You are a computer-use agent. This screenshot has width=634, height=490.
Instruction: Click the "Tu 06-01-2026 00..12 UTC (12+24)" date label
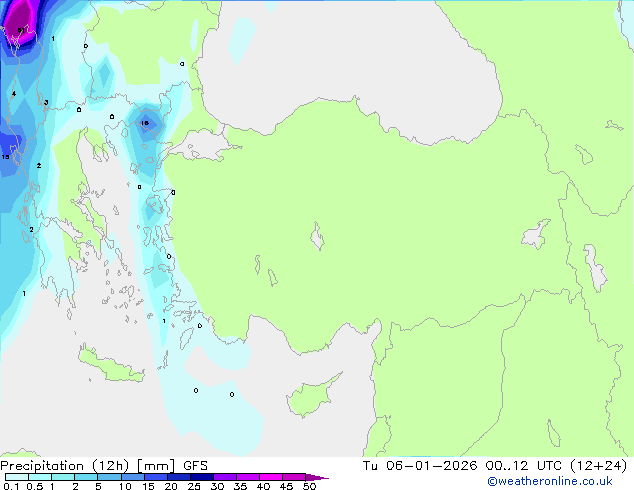click(x=495, y=466)
